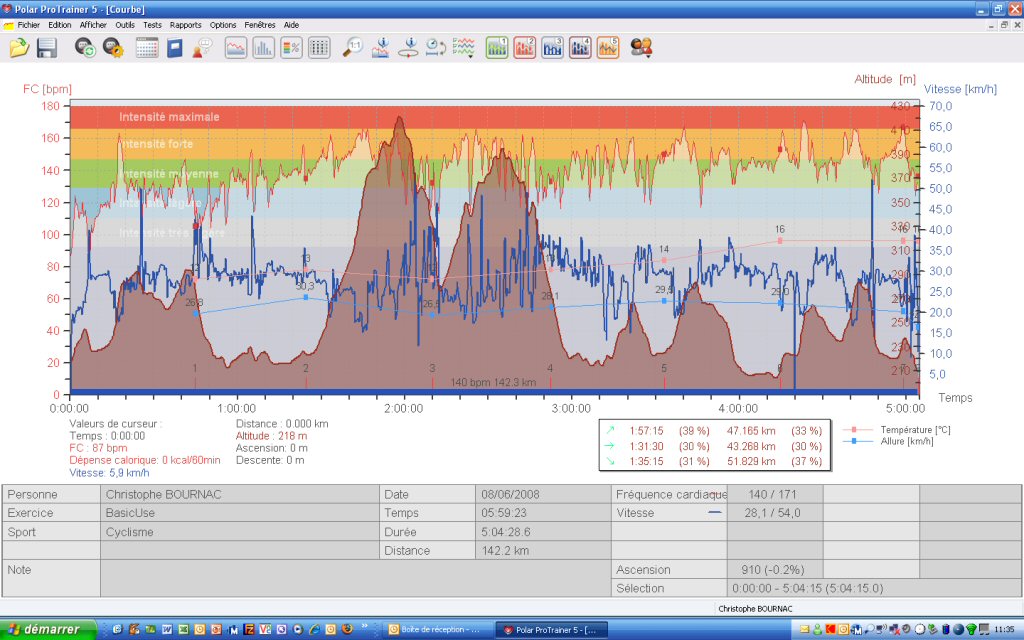Click the stopwatch swap arrows icon

[436, 48]
